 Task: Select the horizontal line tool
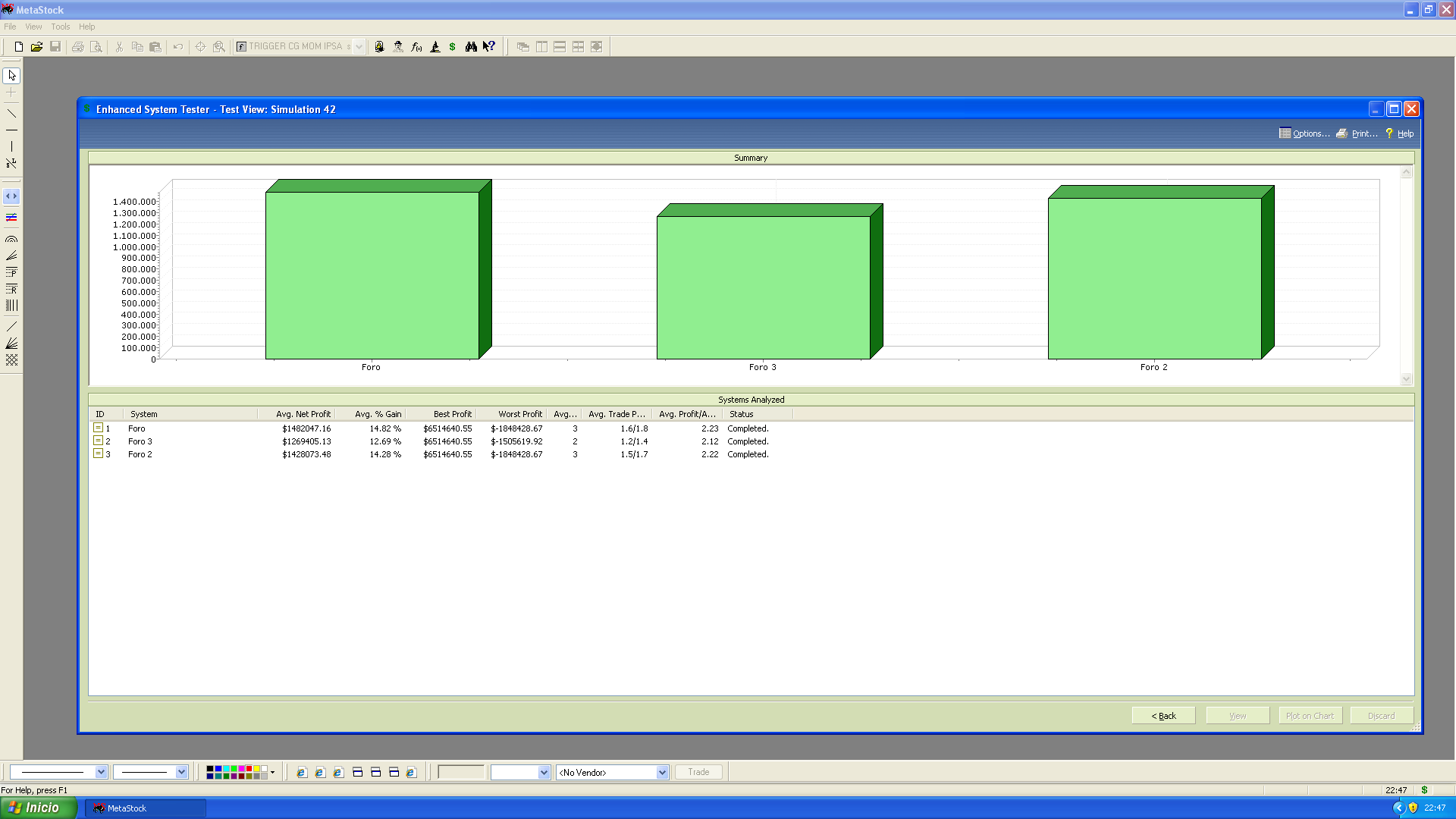11,130
